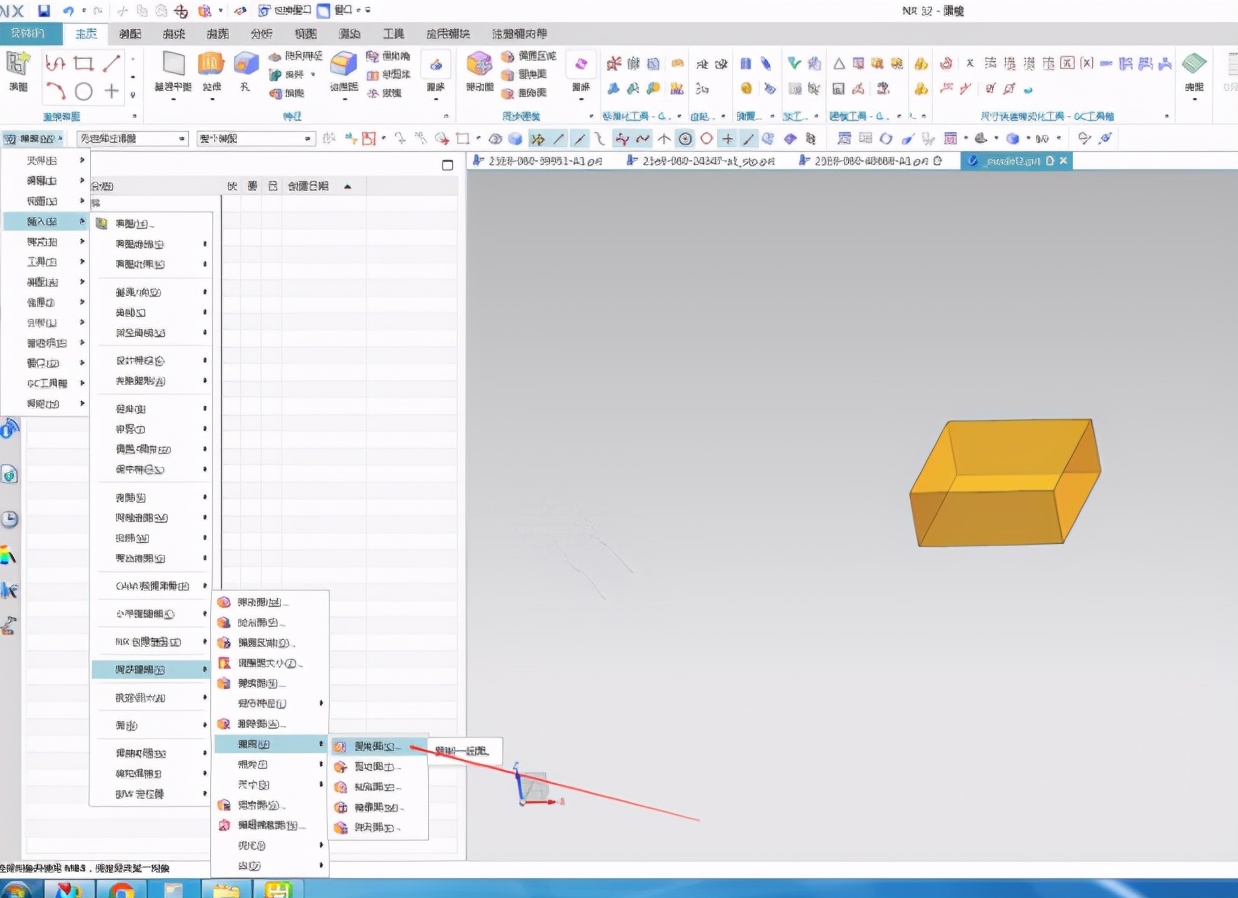1238x898 pixels.
Task: Choose 剪切面 (Cut Face) in submenu
Action: pos(379,767)
